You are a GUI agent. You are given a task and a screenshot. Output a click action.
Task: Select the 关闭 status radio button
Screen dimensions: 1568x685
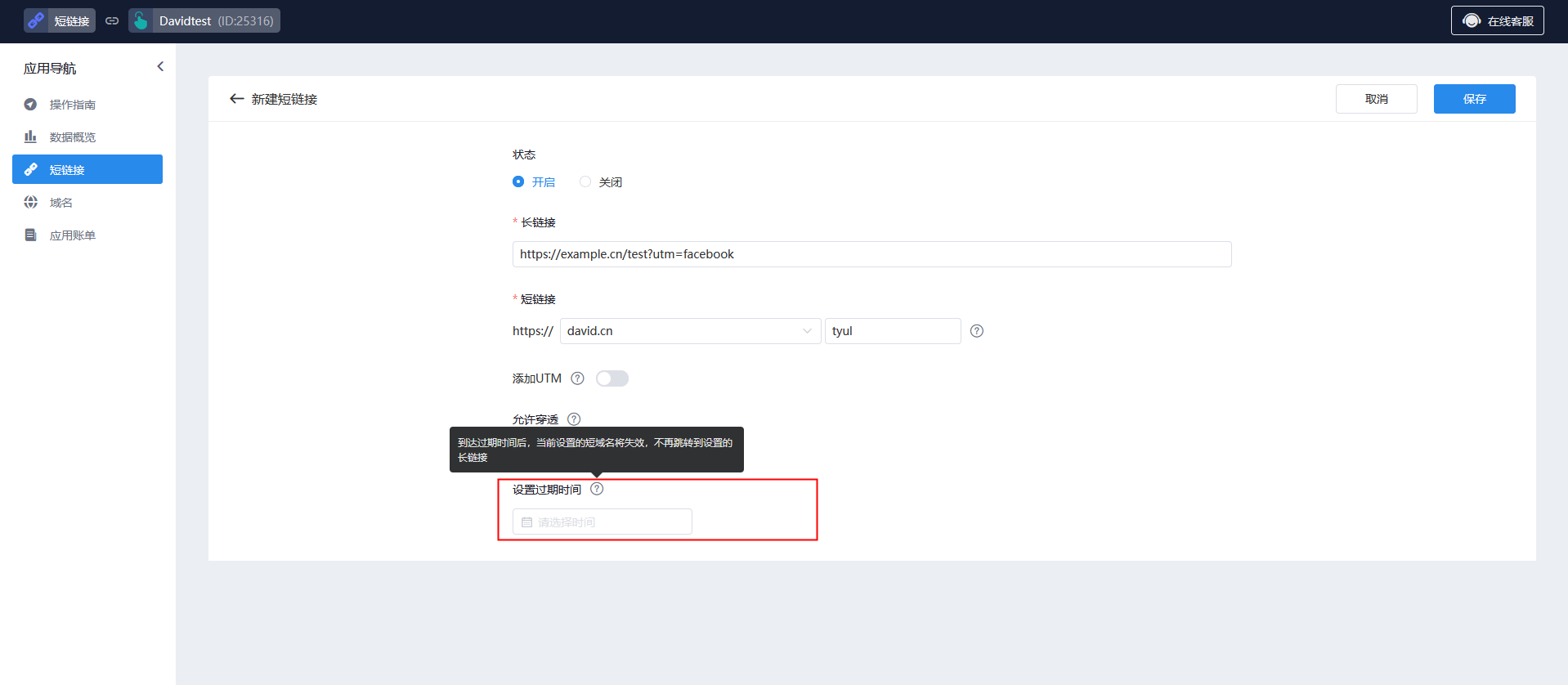[x=585, y=181]
